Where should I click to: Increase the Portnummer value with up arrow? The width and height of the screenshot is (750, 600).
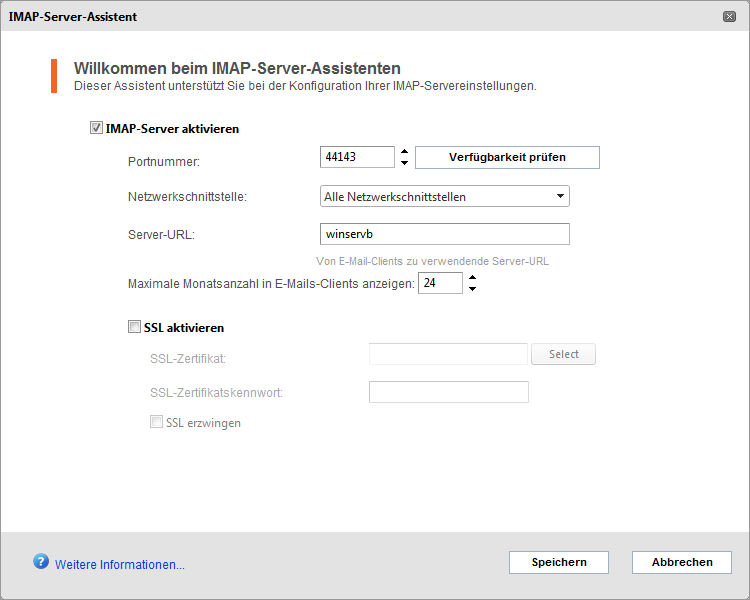(404, 152)
